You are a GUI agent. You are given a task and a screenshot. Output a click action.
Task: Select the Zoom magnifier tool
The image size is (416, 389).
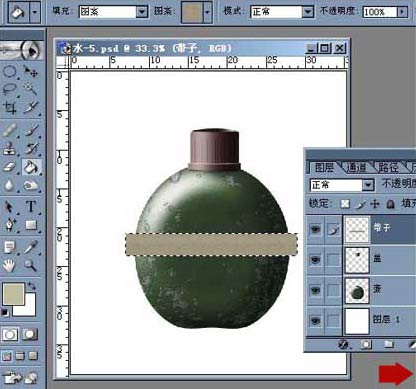click(31, 265)
